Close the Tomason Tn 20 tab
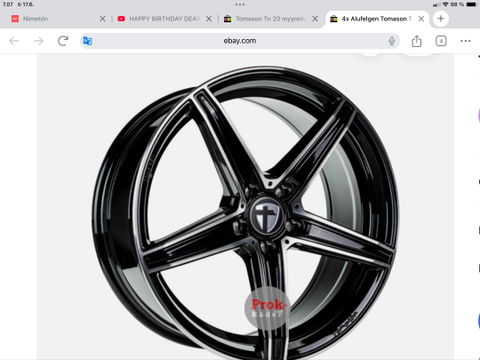This screenshot has width=480, height=360. [315, 19]
